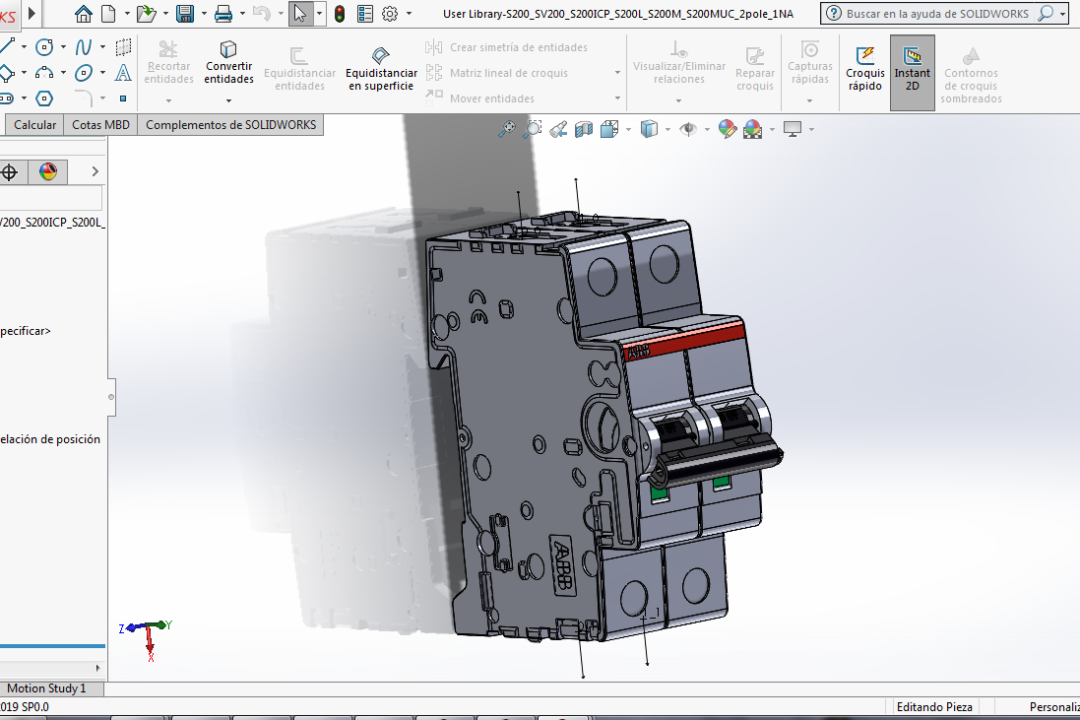1080x720 pixels.
Task: Expand Convertir entidades dropdown arrow
Action: (x=229, y=101)
